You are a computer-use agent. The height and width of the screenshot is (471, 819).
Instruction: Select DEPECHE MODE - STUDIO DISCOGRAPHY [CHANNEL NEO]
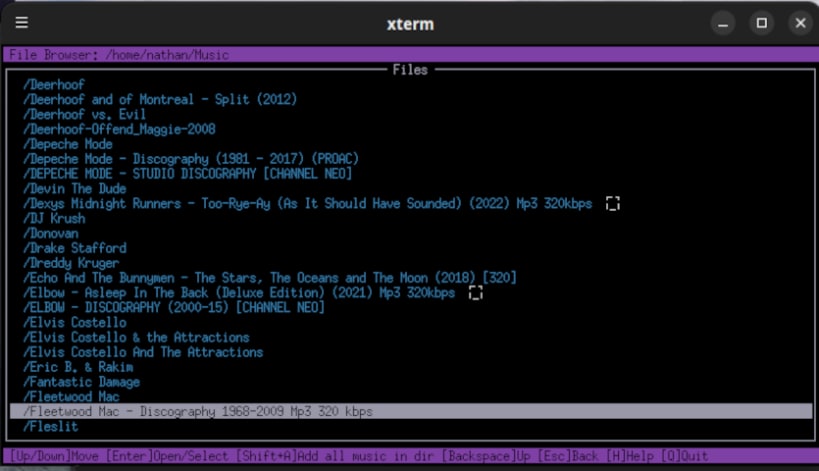[188, 174]
